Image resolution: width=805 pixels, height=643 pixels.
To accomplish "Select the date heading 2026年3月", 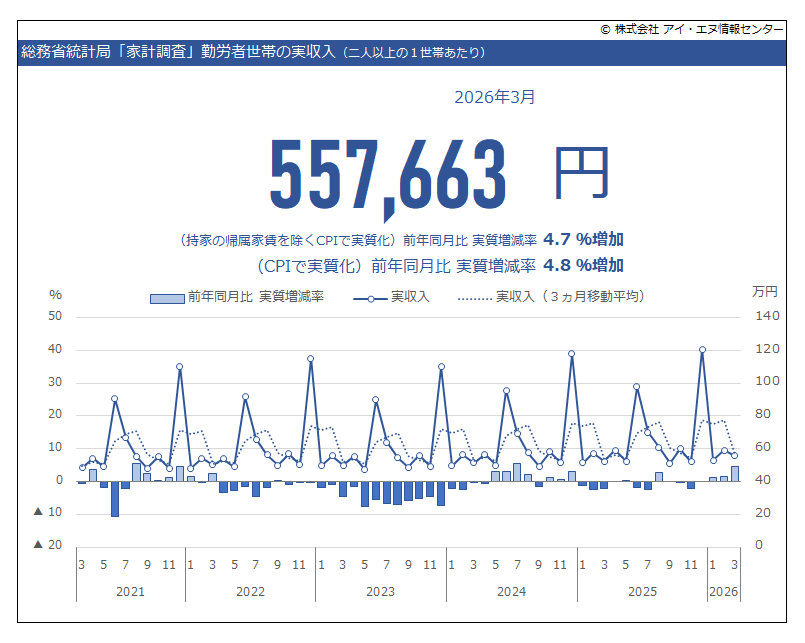I will pyautogui.click(x=494, y=97).
